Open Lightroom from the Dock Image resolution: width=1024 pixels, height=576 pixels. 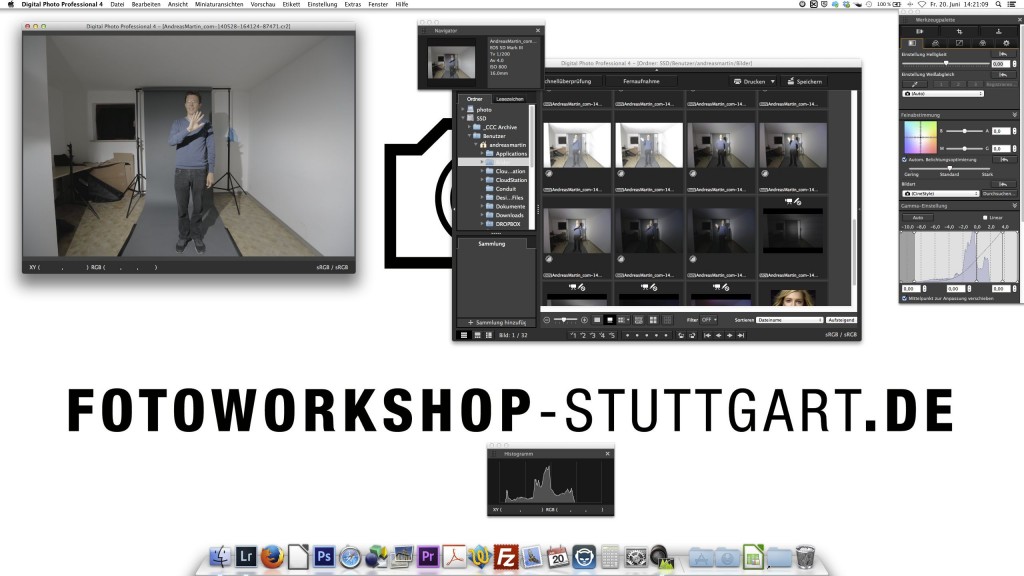(246, 557)
